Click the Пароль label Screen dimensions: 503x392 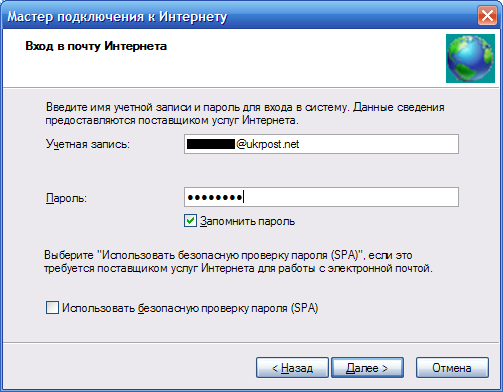coord(66,198)
